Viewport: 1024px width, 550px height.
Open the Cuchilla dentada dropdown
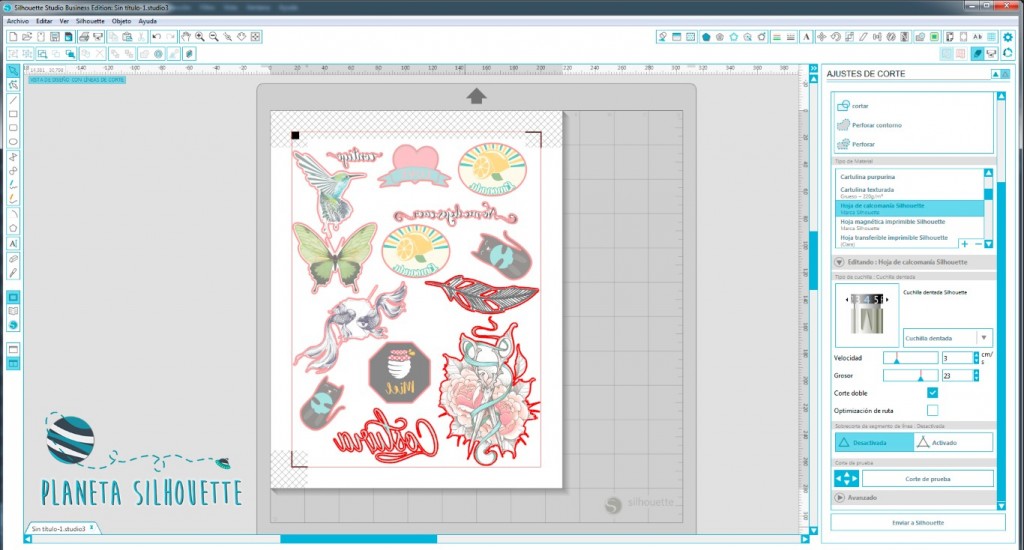click(948, 338)
